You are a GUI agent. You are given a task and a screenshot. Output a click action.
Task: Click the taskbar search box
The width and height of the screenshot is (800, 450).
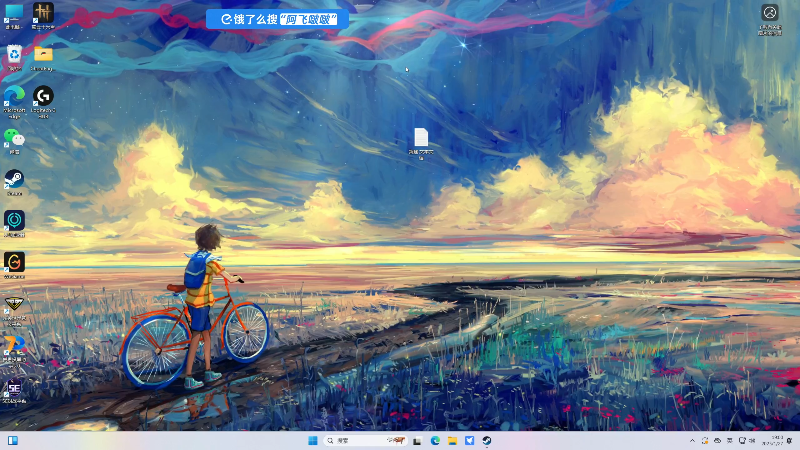365,440
